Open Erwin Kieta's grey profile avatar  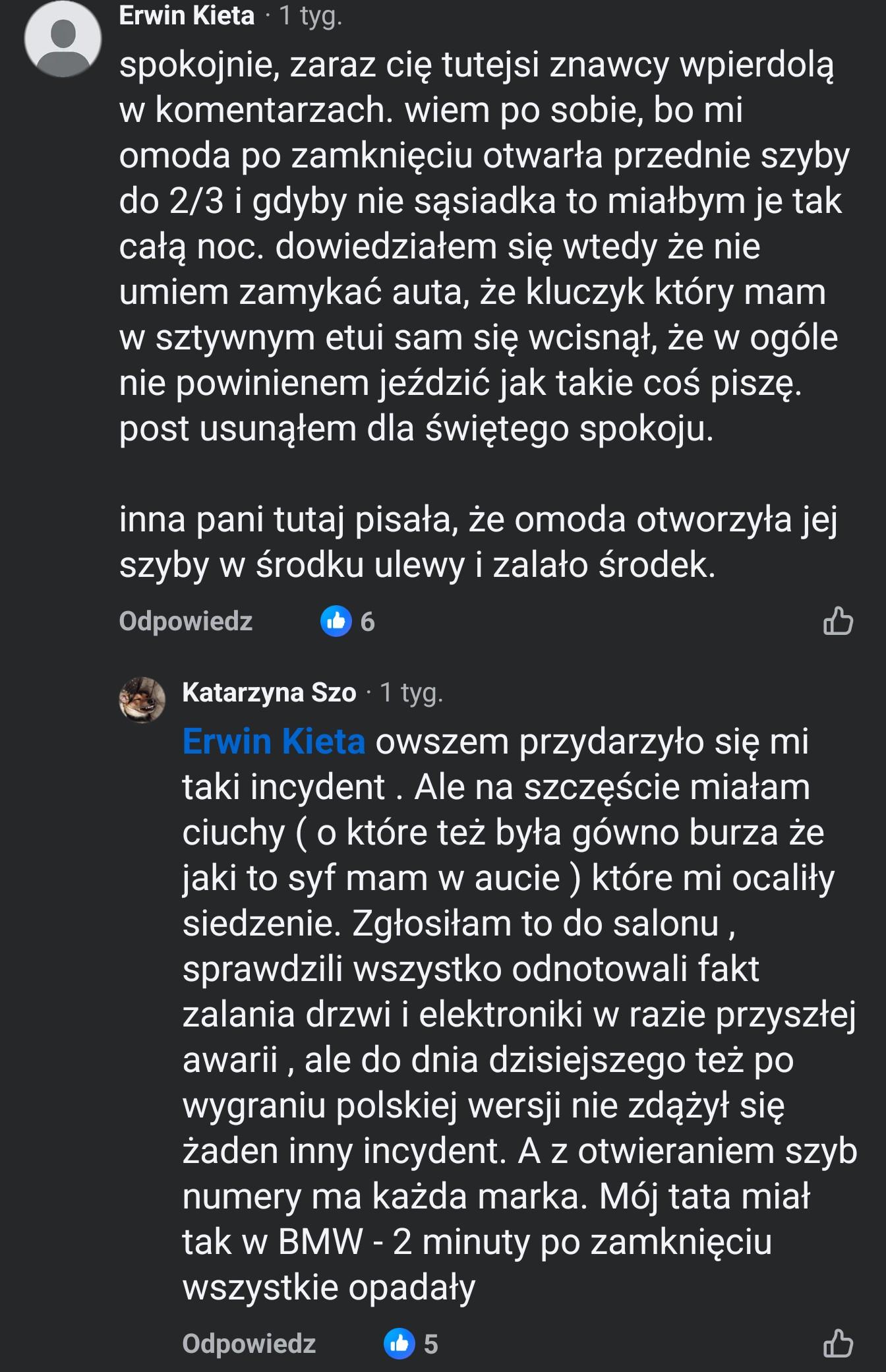point(63,40)
